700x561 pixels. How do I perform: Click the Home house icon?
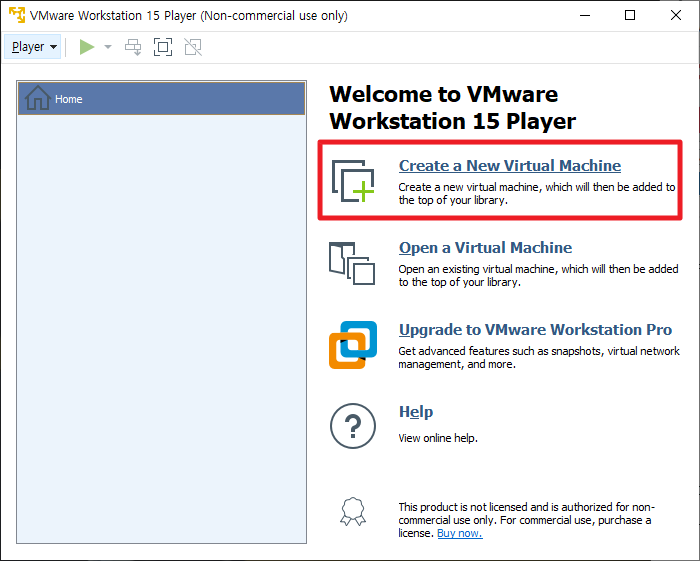(38, 98)
